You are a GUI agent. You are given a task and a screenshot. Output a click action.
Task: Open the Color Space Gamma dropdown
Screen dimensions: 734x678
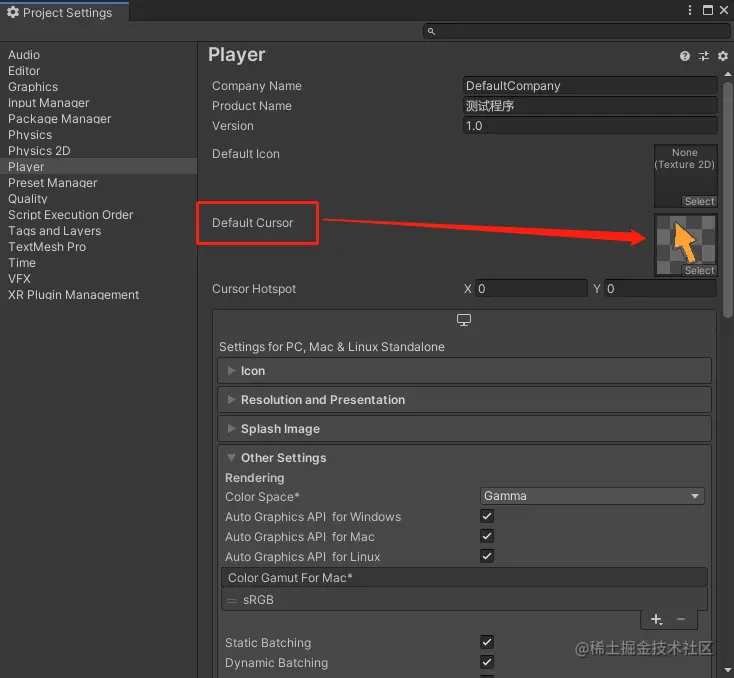tap(592, 496)
